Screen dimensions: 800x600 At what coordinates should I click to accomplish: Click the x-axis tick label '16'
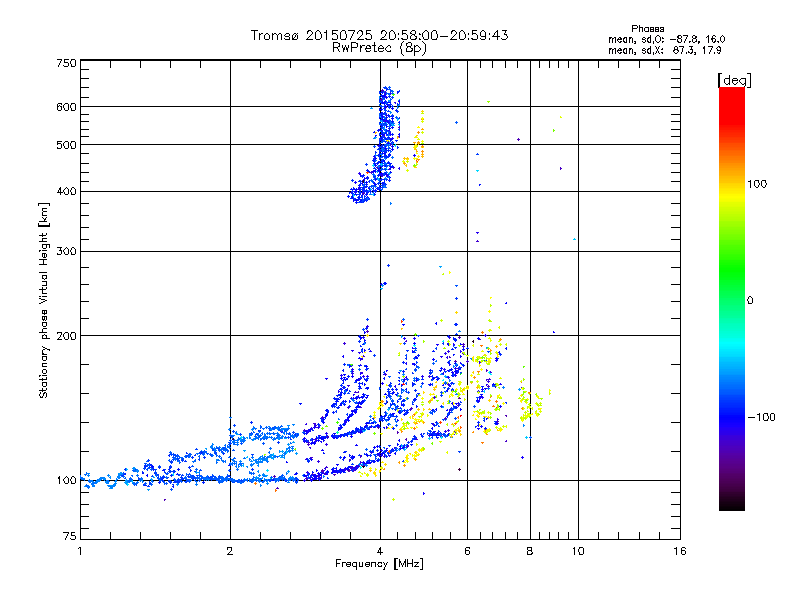pos(680,551)
